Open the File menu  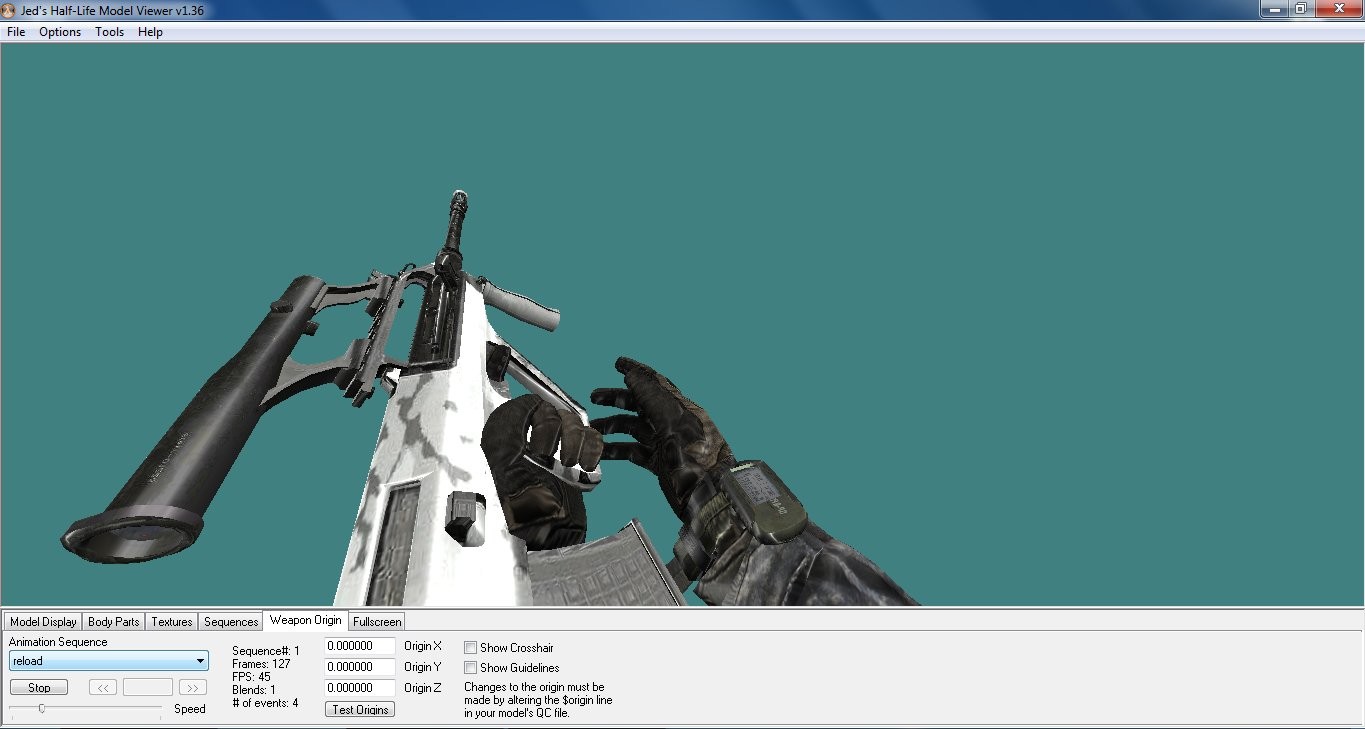click(x=15, y=32)
